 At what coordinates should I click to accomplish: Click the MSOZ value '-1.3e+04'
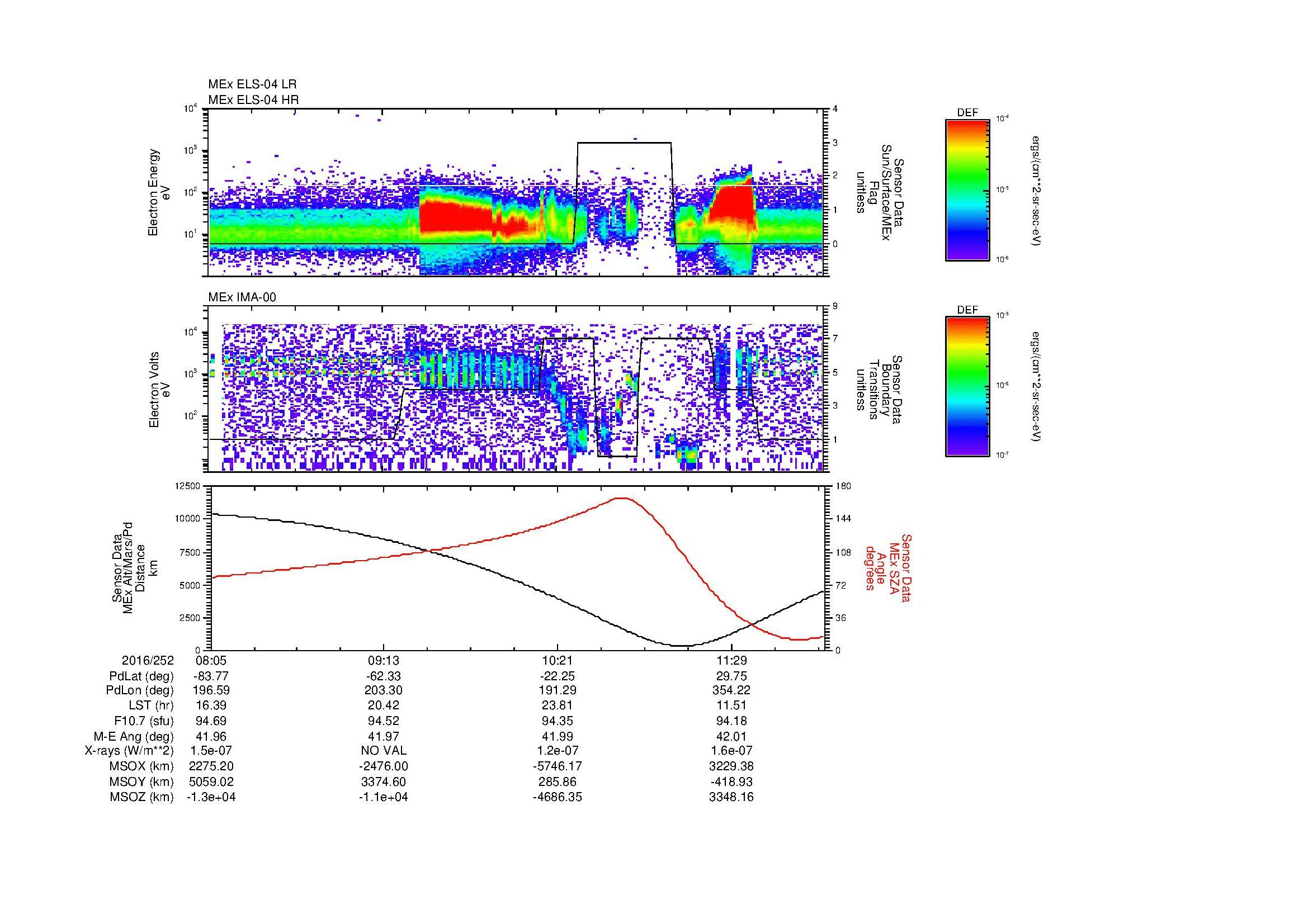pos(211,797)
